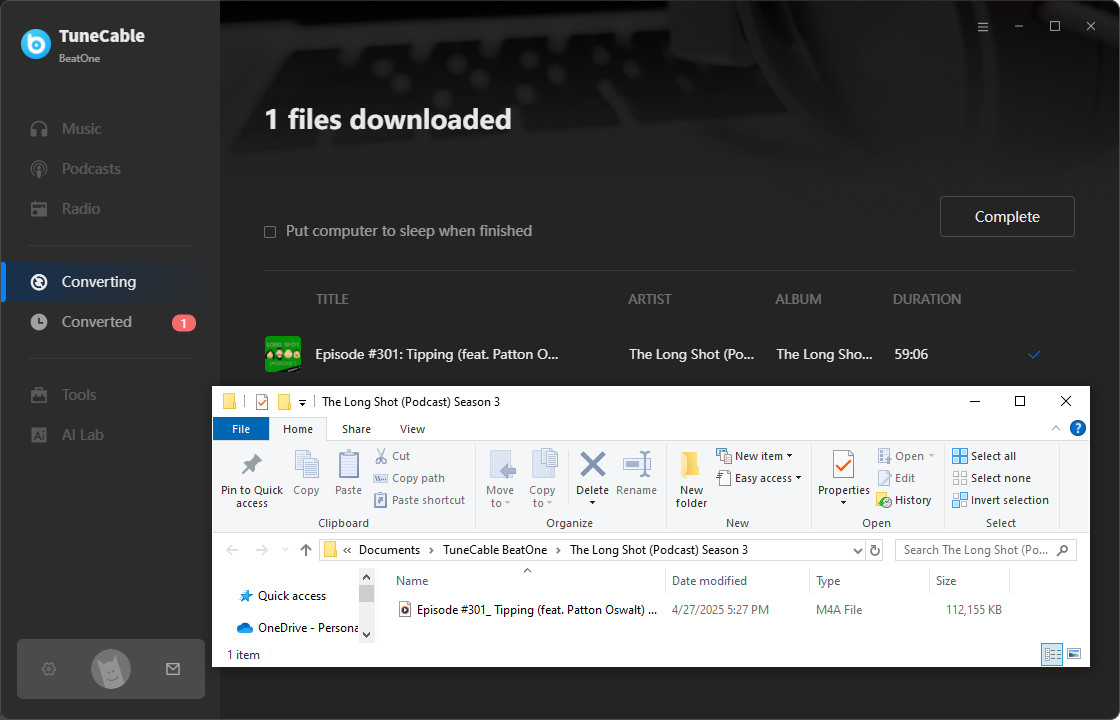Image resolution: width=1120 pixels, height=720 pixels.
Task: Click Documents in the address path
Action: coord(389,550)
